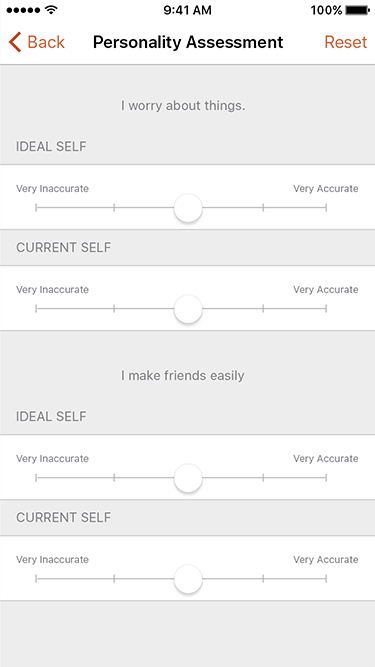This screenshot has width=375, height=667.
Task: Click Ideal Self slider knob for friends statement
Action: (x=188, y=478)
